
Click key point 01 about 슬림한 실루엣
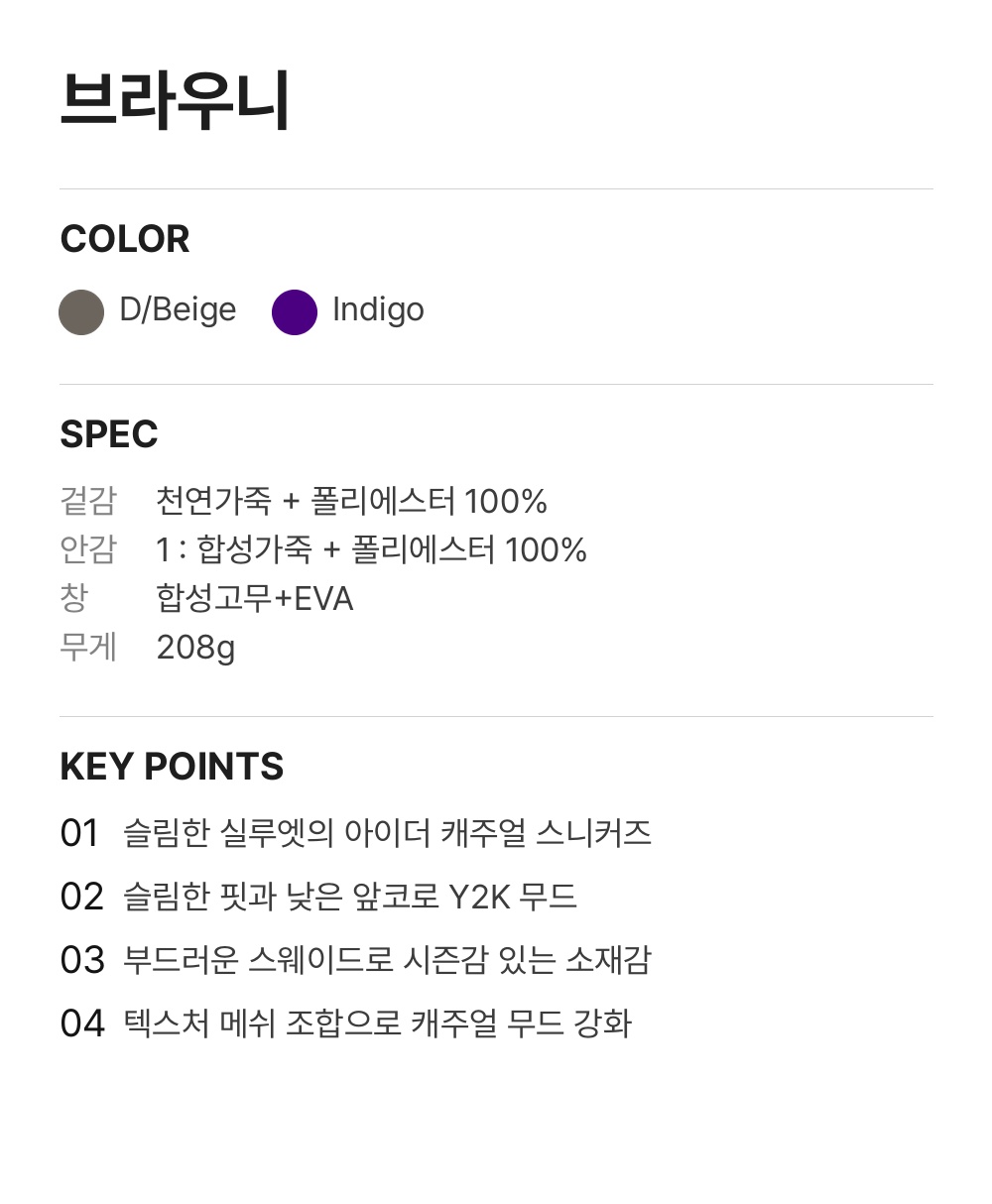[356, 832]
